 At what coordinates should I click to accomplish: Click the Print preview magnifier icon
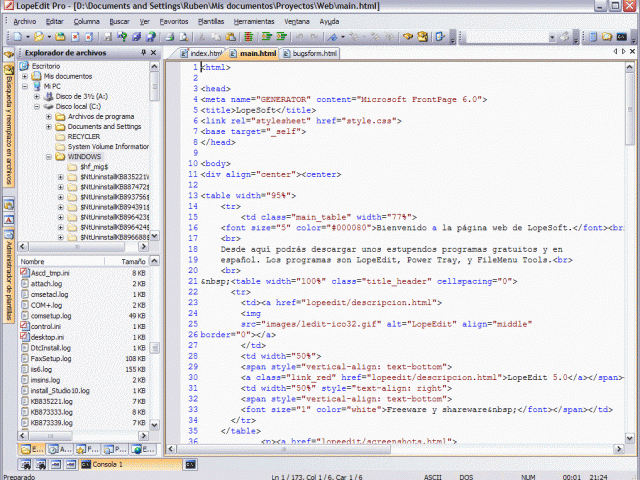tap(184, 37)
